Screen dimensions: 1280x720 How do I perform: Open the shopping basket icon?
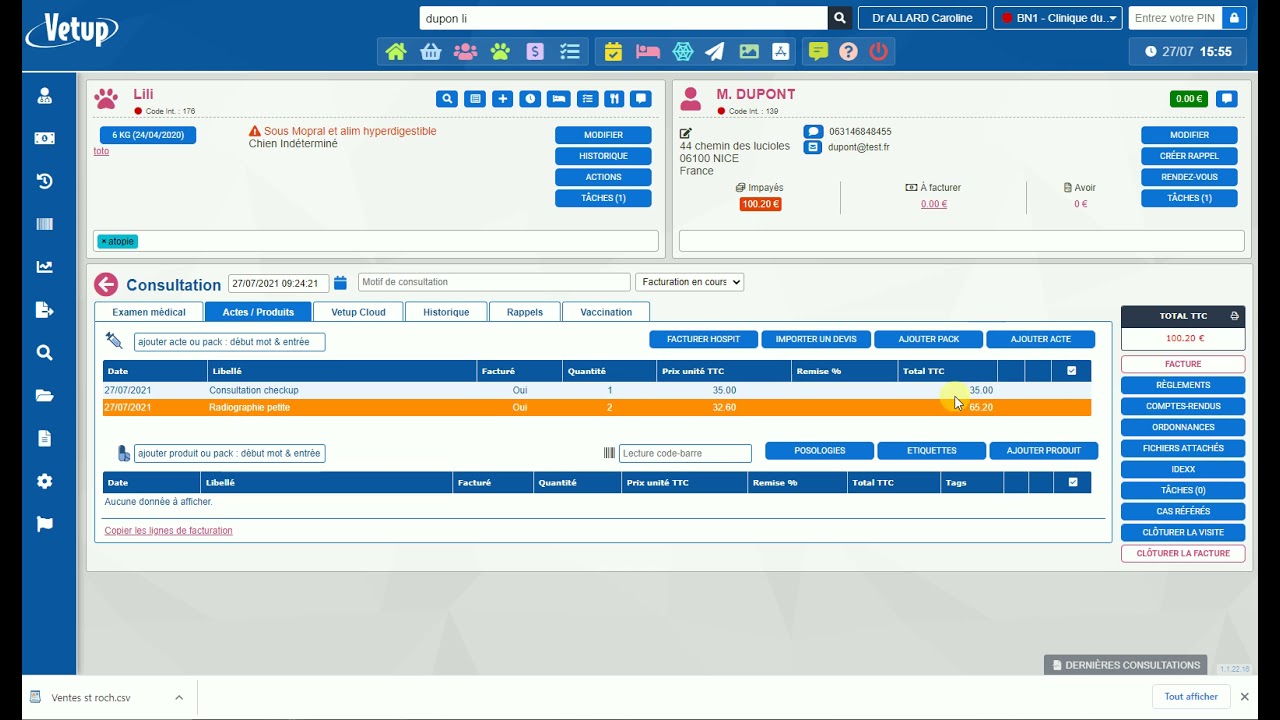[x=430, y=52]
